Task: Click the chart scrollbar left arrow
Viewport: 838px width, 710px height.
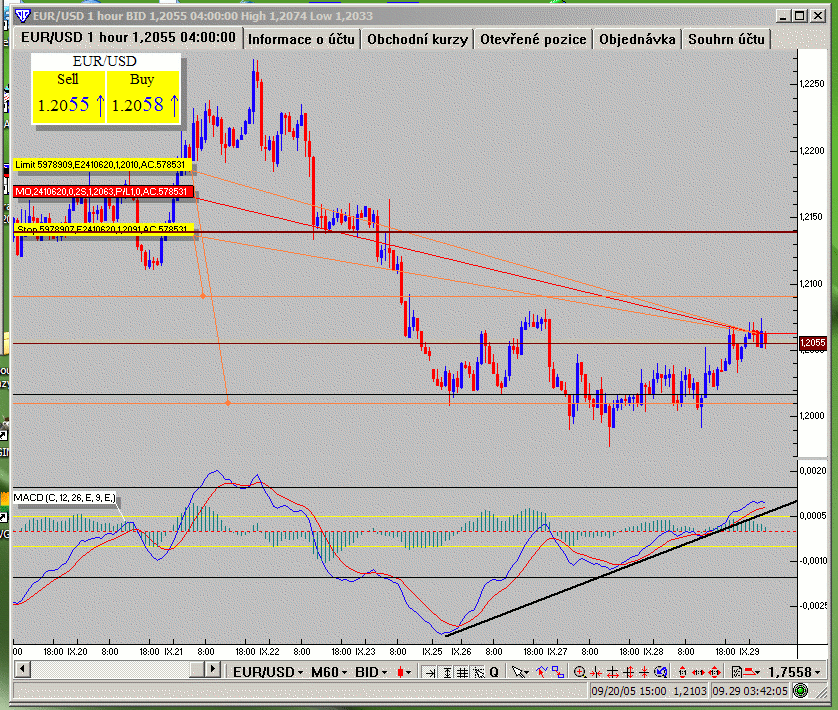Action: (22, 669)
